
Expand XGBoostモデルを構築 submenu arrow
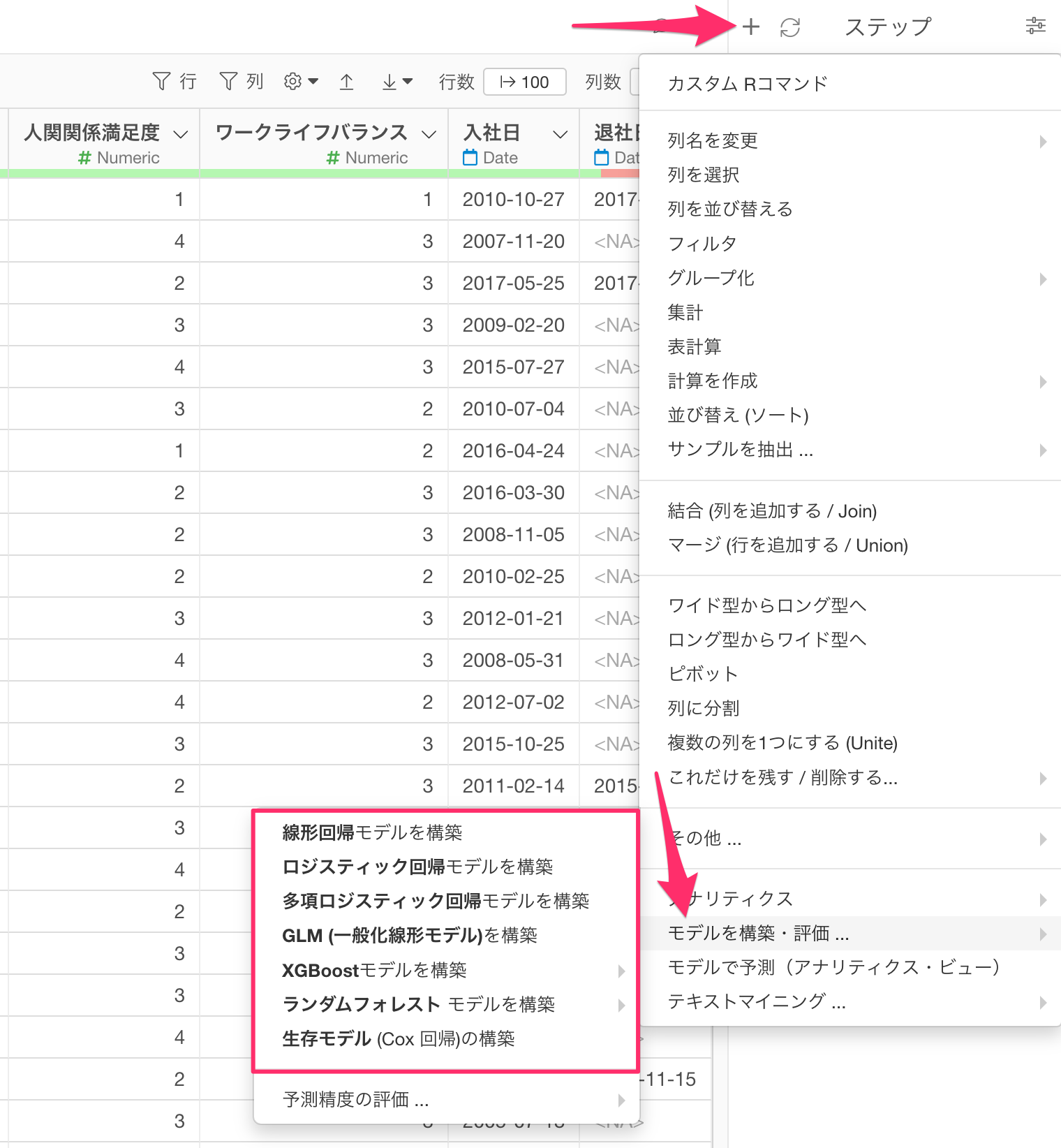(x=621, y=971)
